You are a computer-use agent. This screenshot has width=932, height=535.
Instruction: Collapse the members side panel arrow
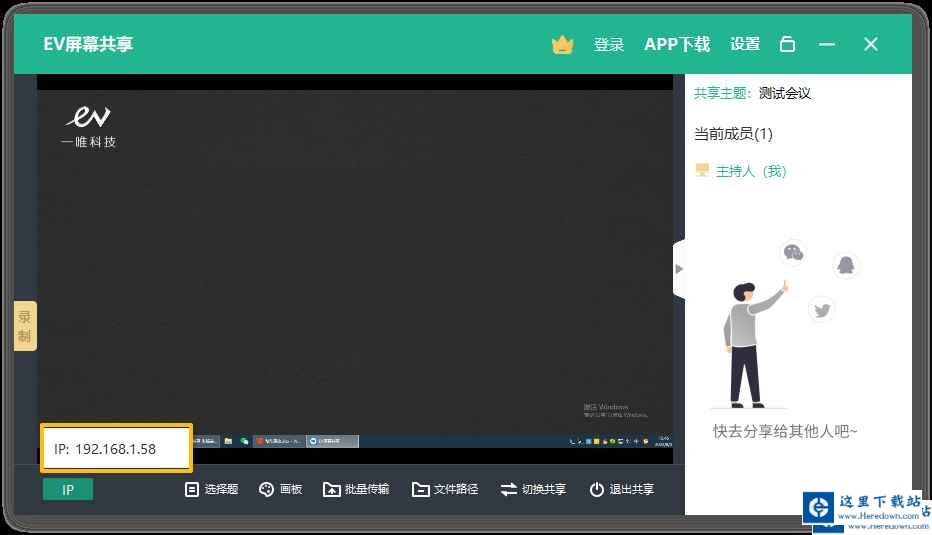click(x=679, y=269)
